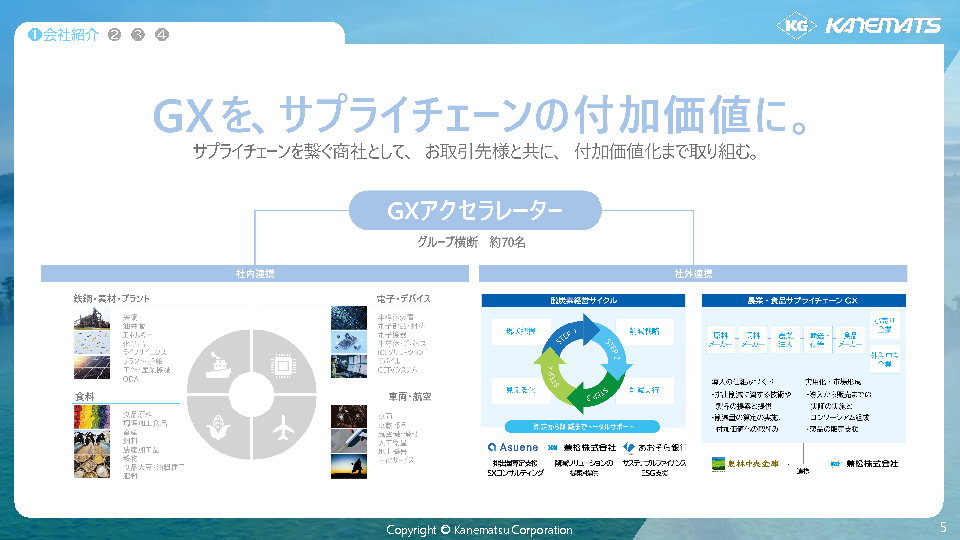This screenshot has height=540, width=960.
Task: Jump to section 2 in the header
Action: (114, 34)
